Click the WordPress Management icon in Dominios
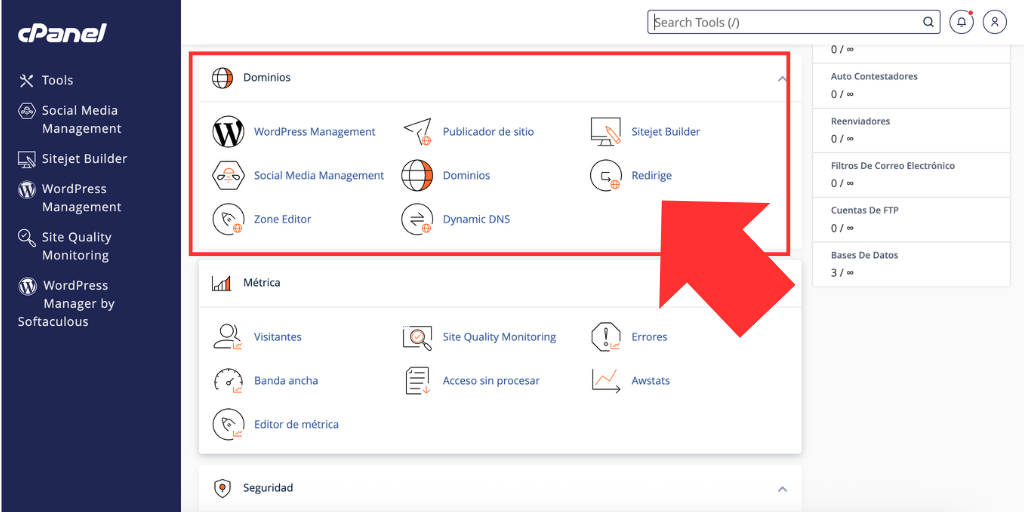The height and width of the screenshot is (512, 1024). tap(229, 132)
